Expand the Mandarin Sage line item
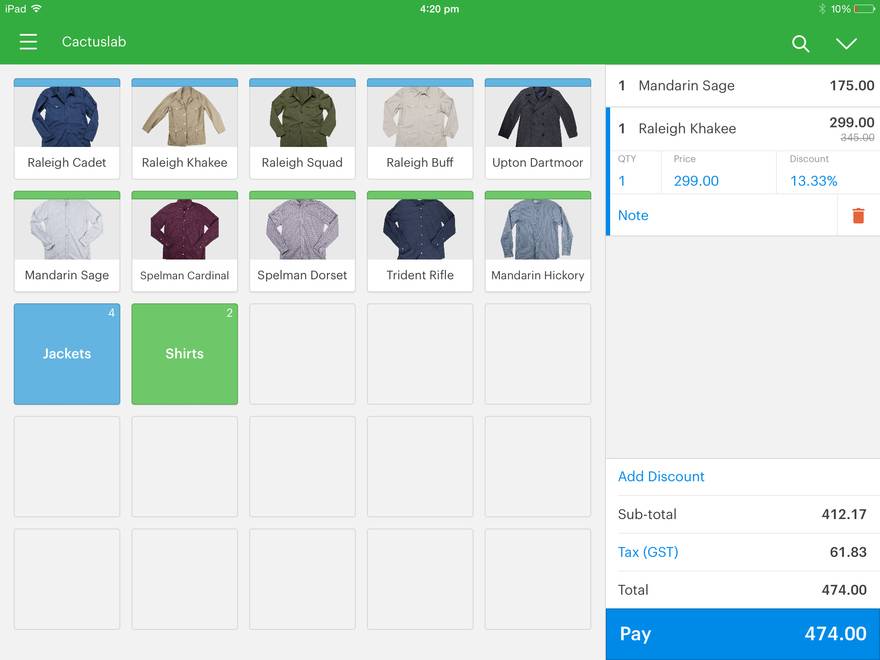Screen dimensions: 880x660 click(742, 86)
